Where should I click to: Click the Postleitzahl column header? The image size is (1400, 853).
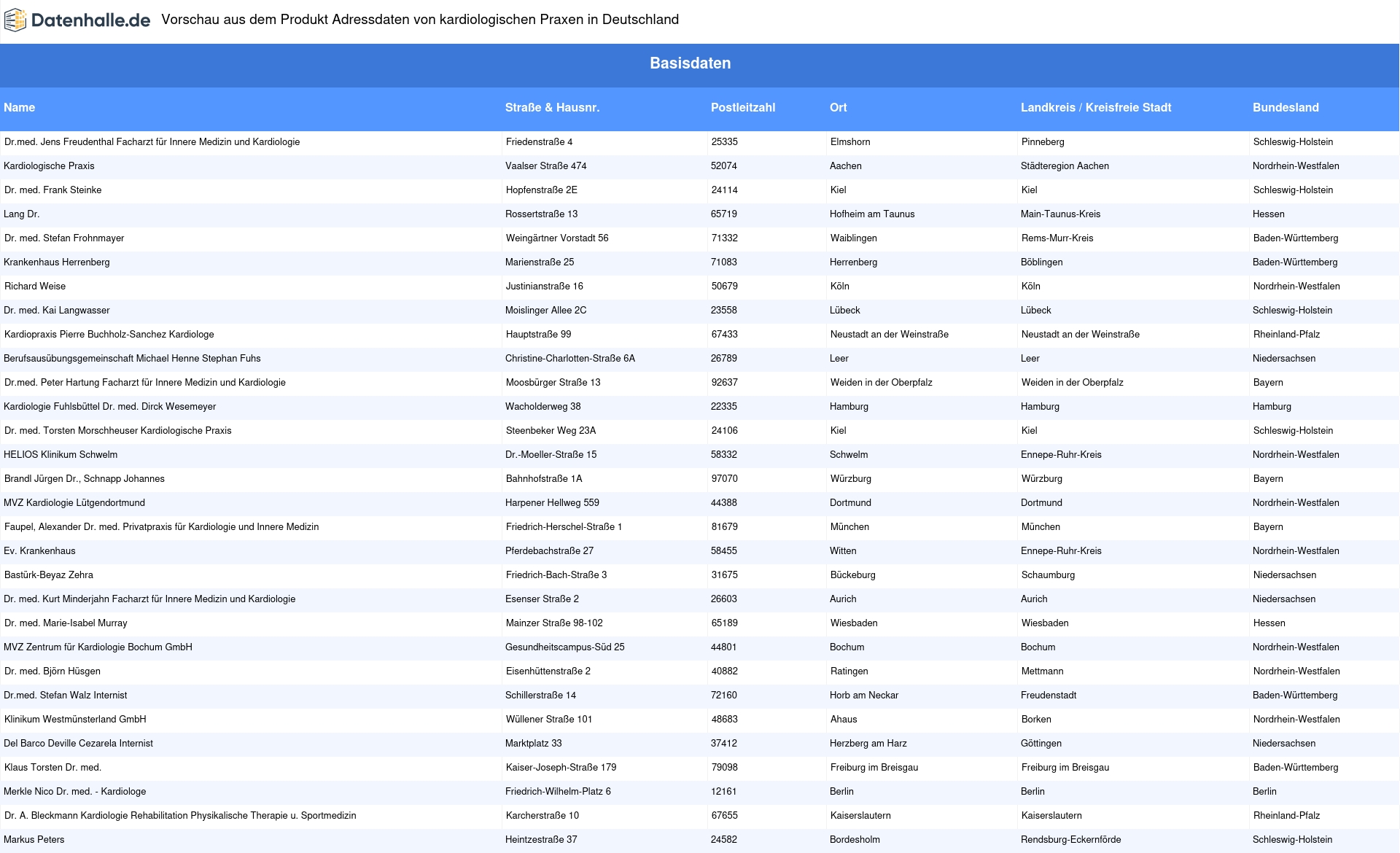tap(742, 108)
